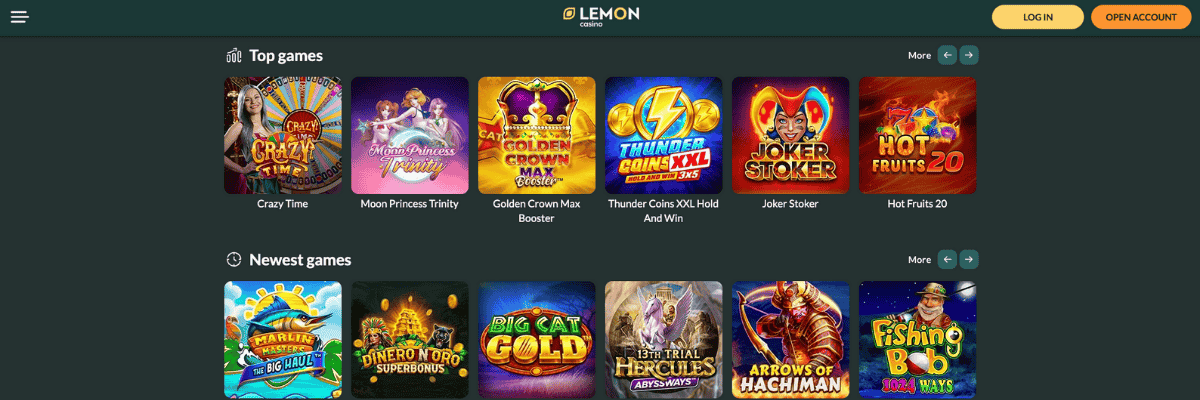Viewport: 1200px width, 400px height.
Task: Open the hamburger menu icon
Action: point(20,17)
